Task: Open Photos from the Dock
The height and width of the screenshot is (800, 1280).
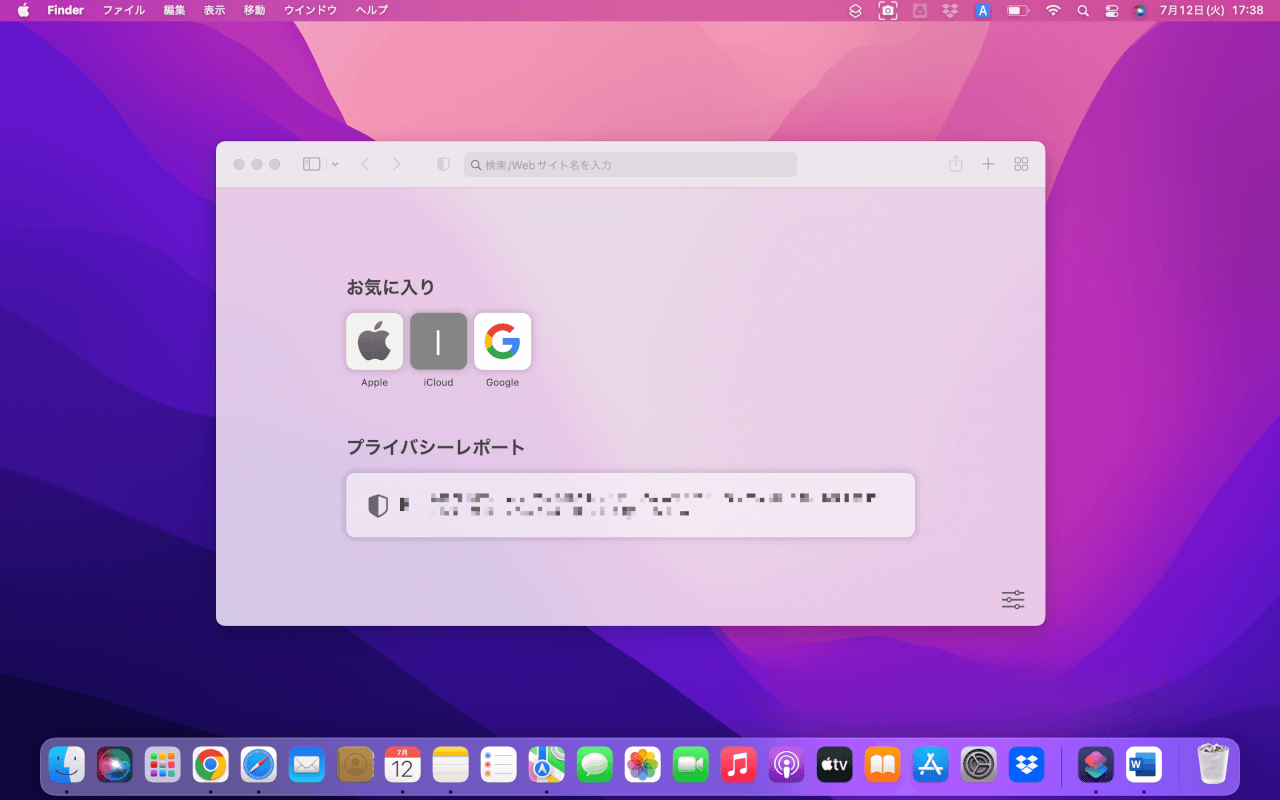Action: 643,765
